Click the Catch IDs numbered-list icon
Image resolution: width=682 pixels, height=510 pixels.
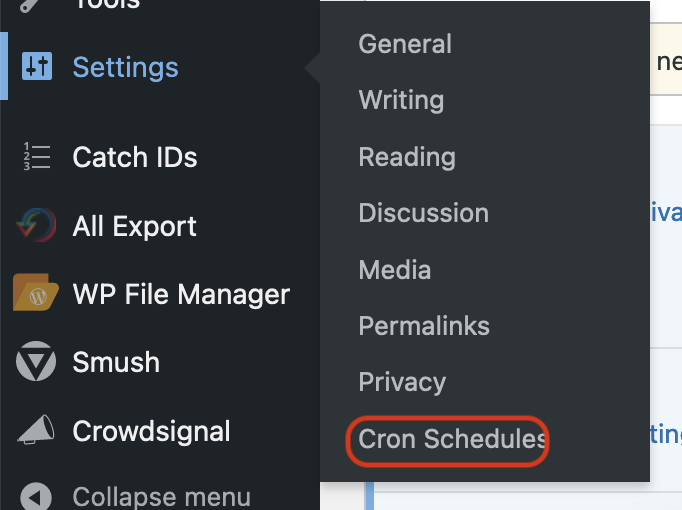(x=37, y=156)
